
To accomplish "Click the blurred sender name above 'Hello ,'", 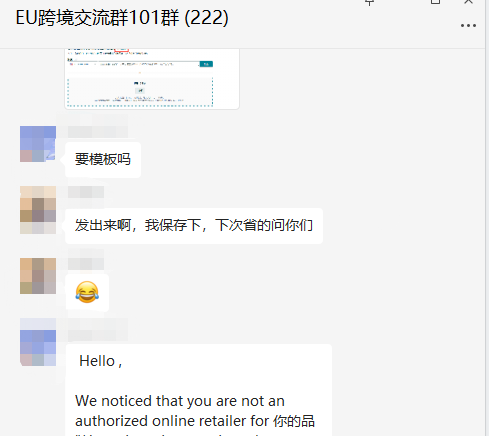I will pos(98,329).
